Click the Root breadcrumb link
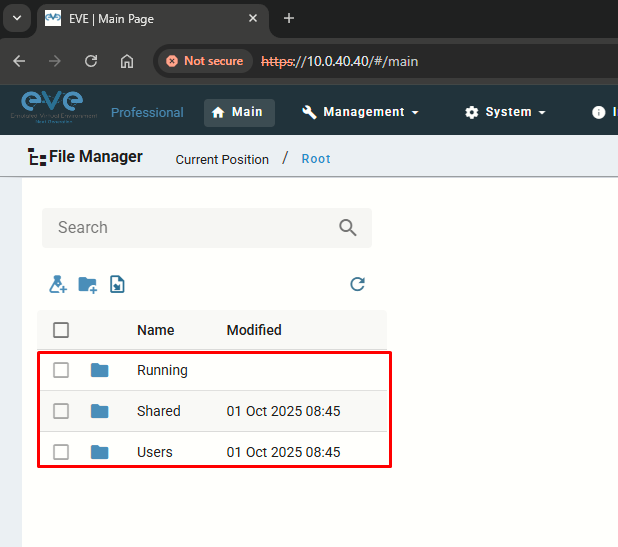618x547 pixels. [316, 159]
